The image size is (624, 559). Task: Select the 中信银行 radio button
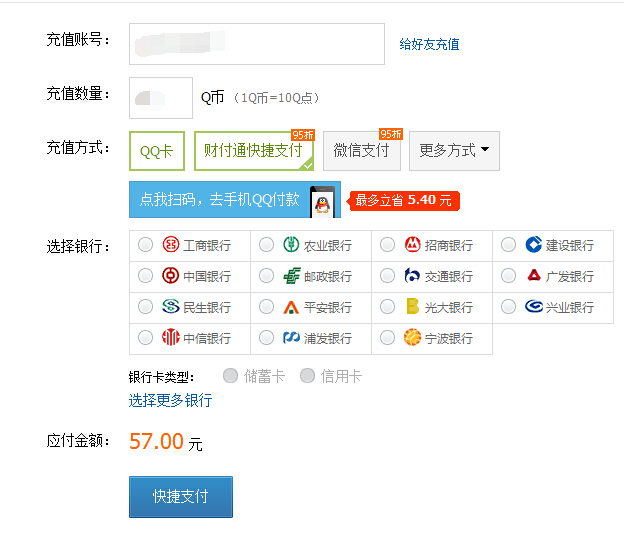click(145, 337)
